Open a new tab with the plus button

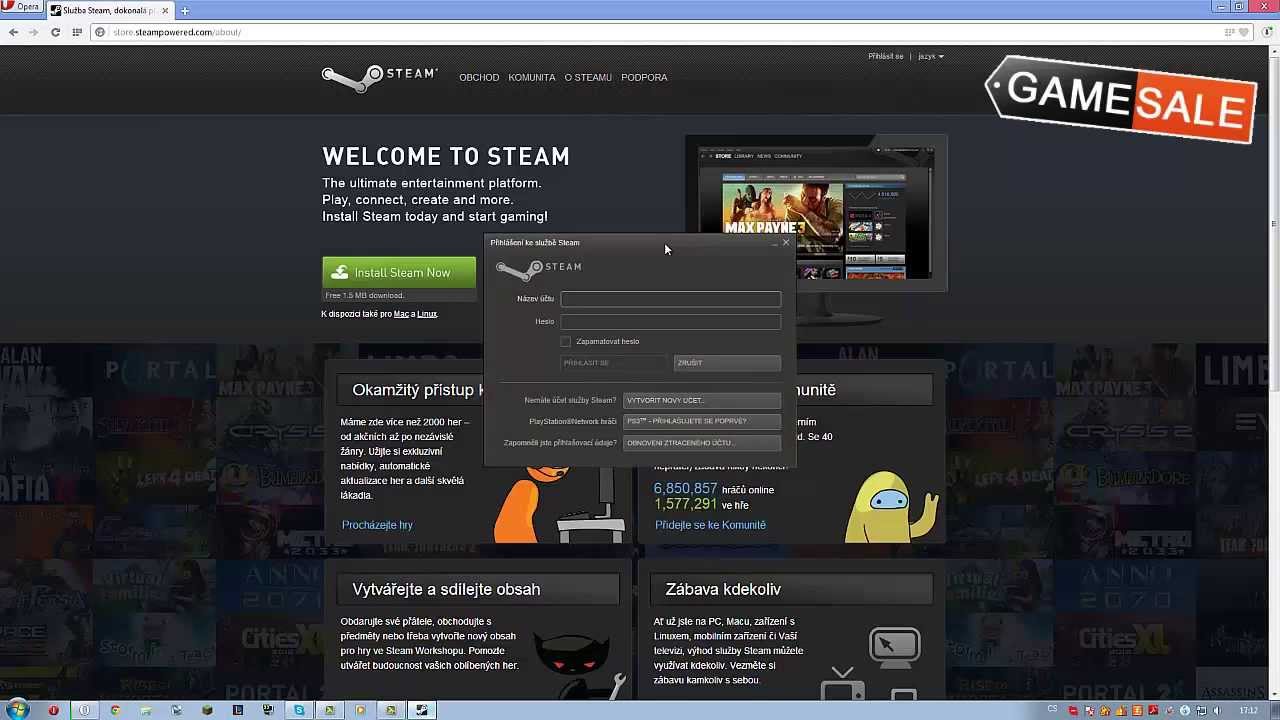point(185,10)
